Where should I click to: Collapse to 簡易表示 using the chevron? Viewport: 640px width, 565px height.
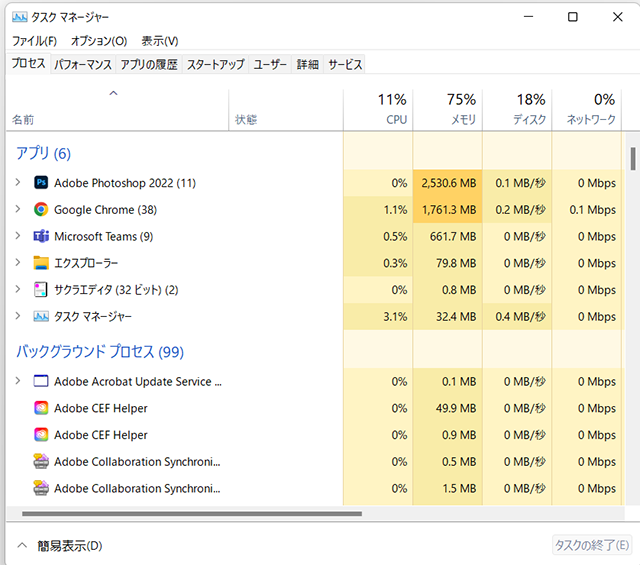point(22,545)
